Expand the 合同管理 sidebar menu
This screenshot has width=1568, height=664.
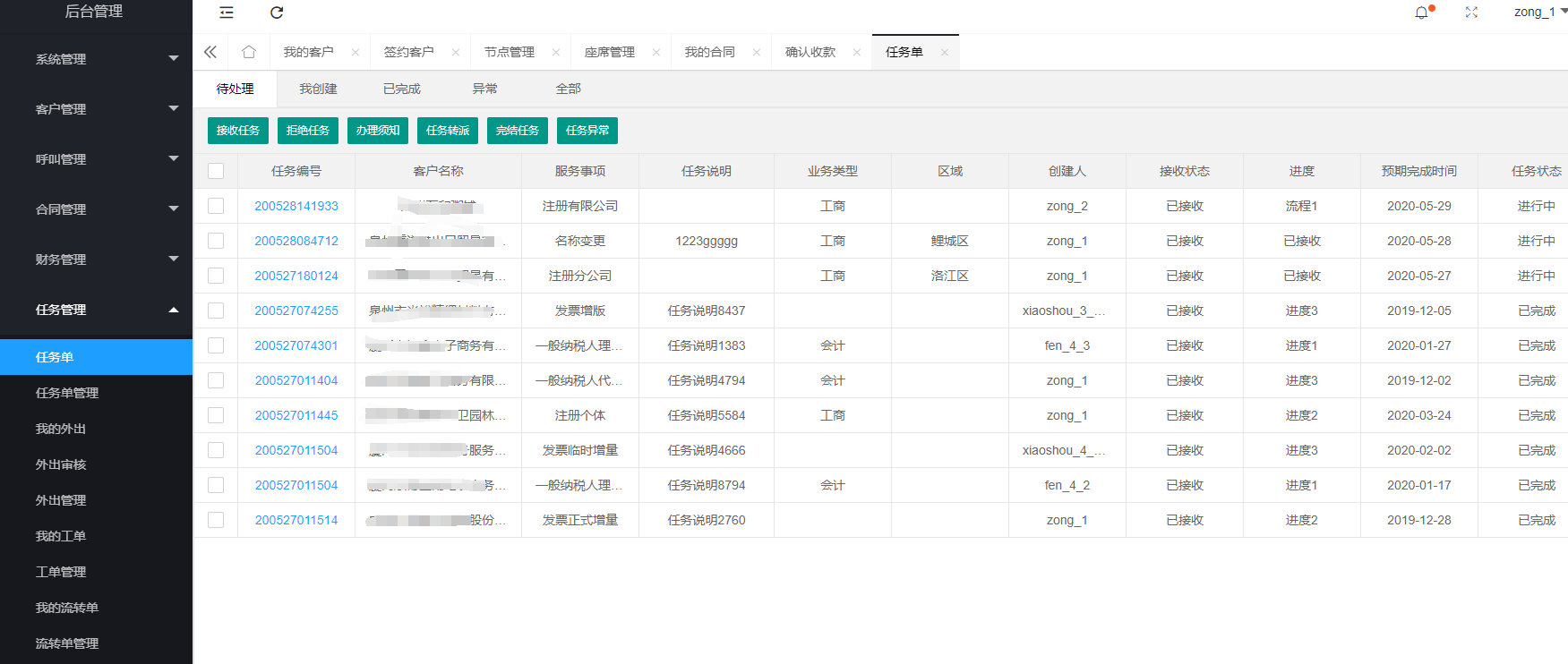click(96, 209)
